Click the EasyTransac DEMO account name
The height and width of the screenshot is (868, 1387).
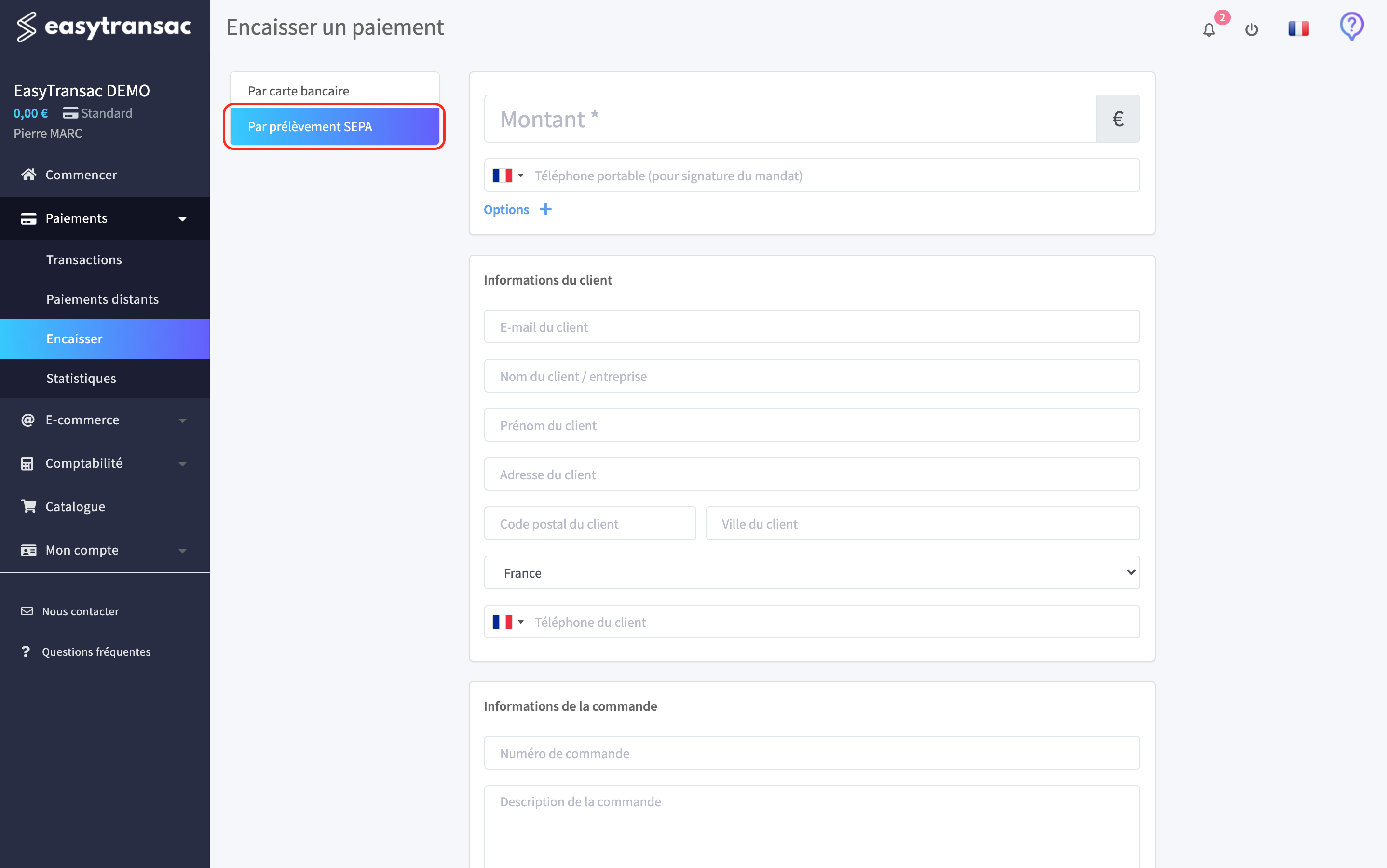[x=82, y=90]
